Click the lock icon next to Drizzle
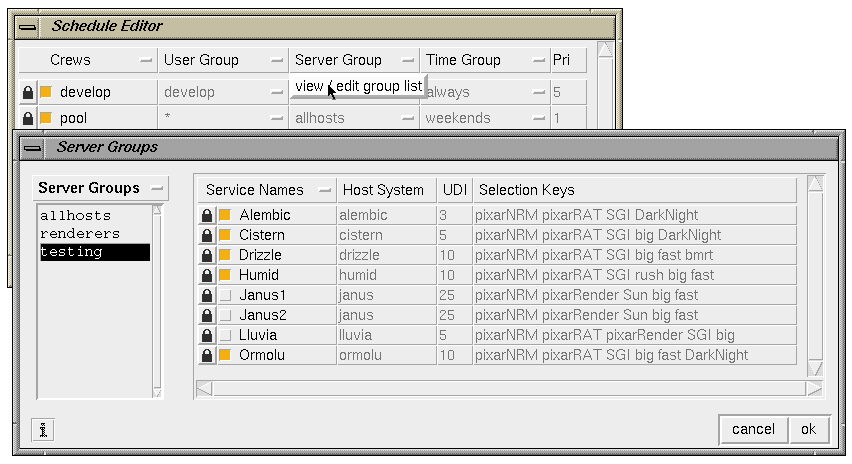Image resolution: width=852 pixels, height=464 pixels. 207,255
